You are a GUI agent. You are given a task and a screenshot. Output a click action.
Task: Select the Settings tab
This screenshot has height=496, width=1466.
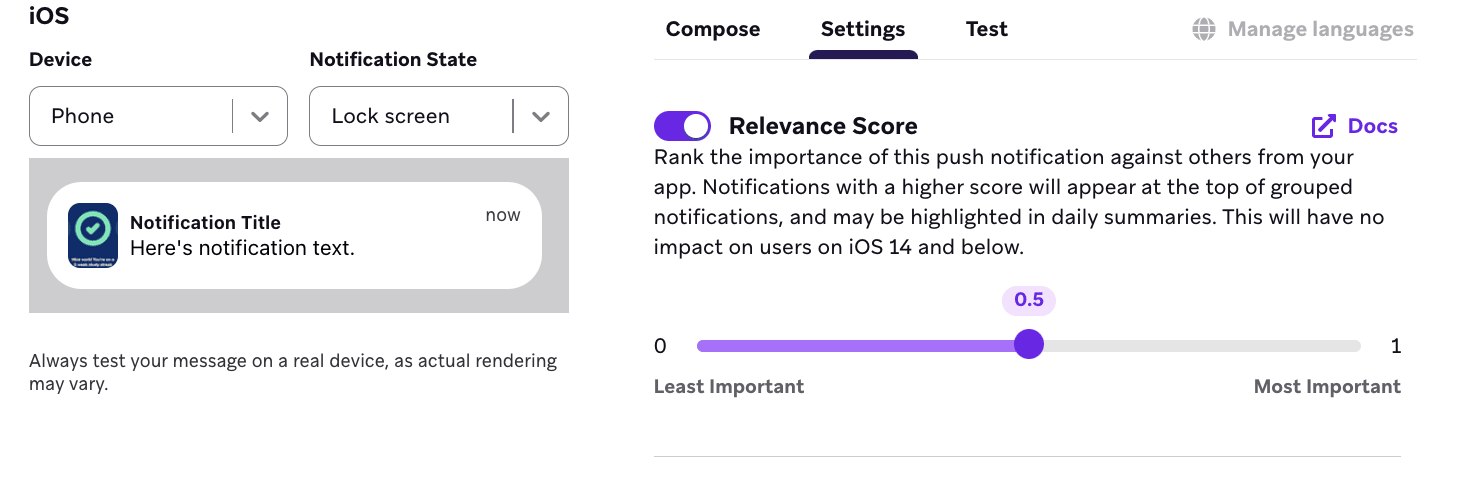(x=863, y=30)
